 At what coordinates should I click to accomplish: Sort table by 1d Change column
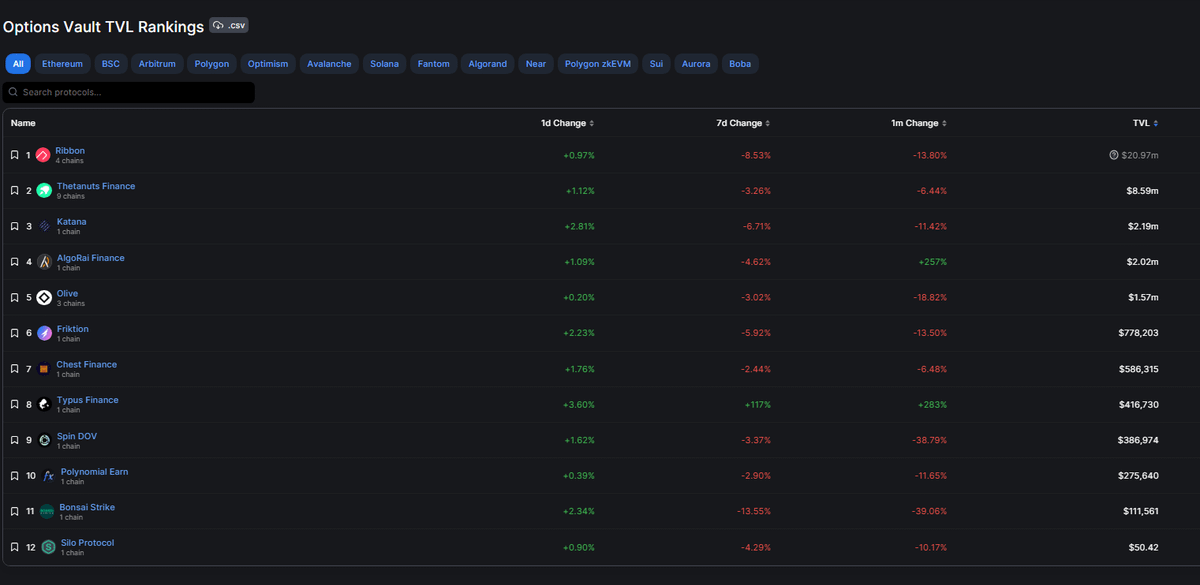567,123
